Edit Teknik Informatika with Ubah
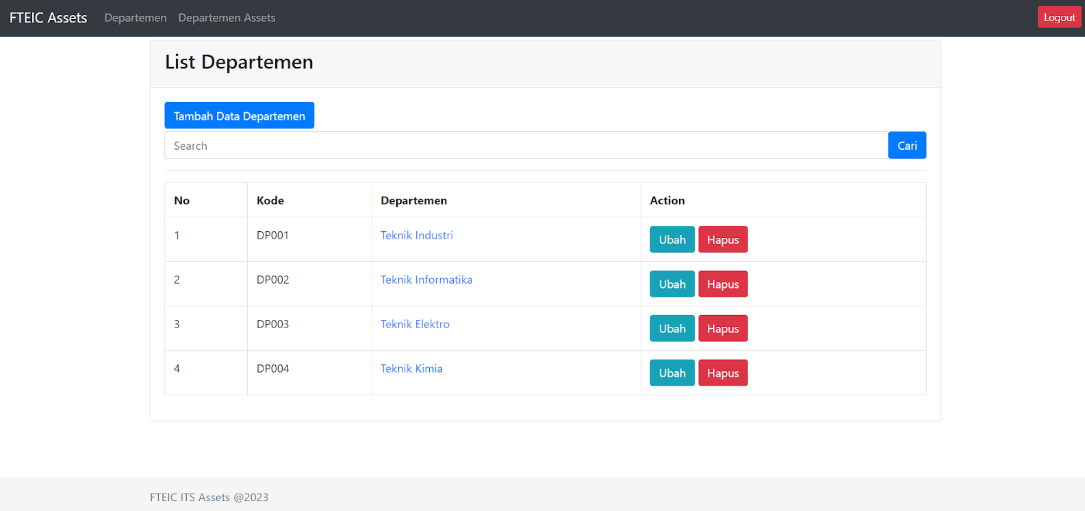Screen dimensions: 1085x511 (672, 284)
